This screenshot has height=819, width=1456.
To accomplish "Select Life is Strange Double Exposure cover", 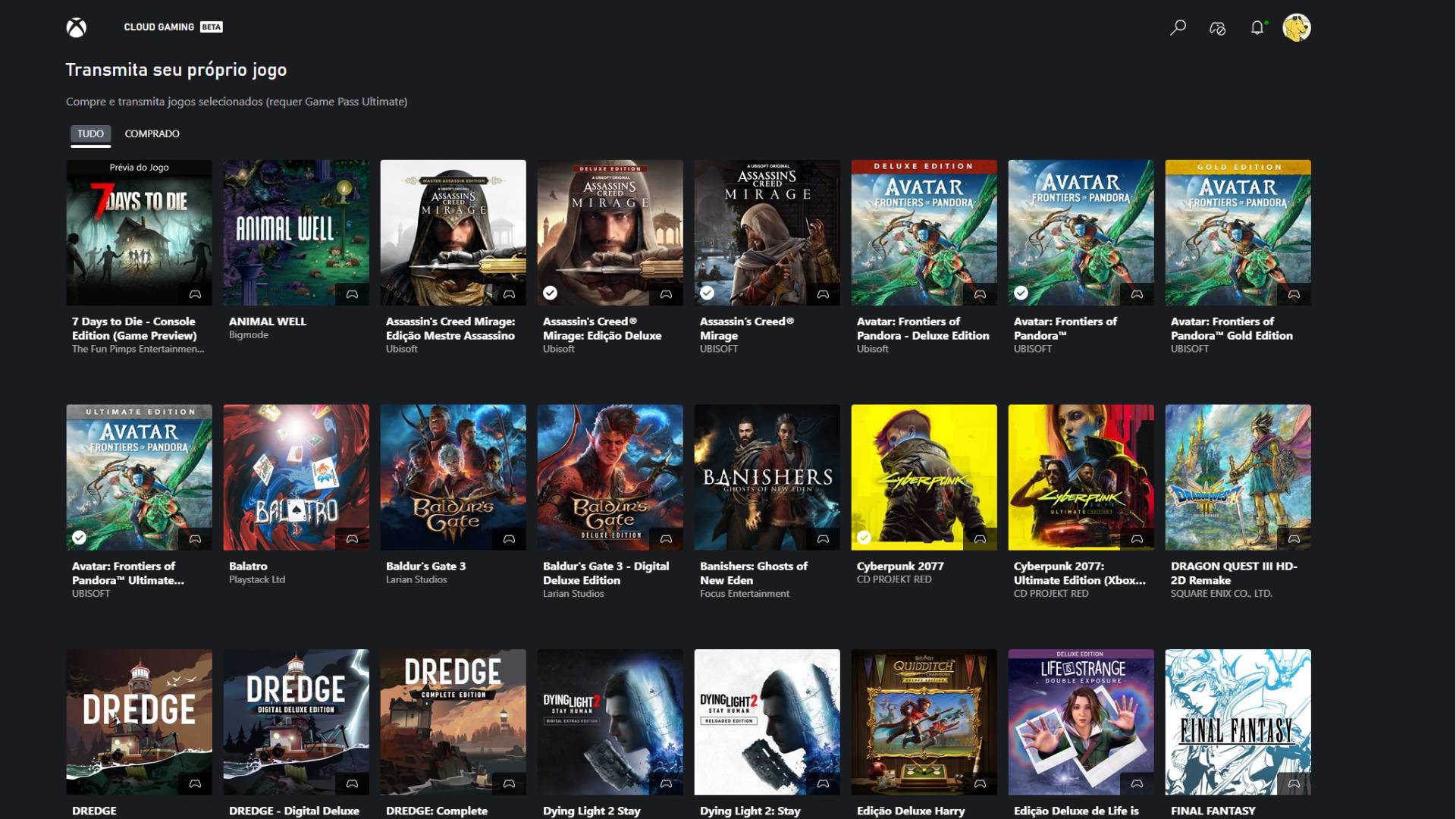I will coord(1081,722).
